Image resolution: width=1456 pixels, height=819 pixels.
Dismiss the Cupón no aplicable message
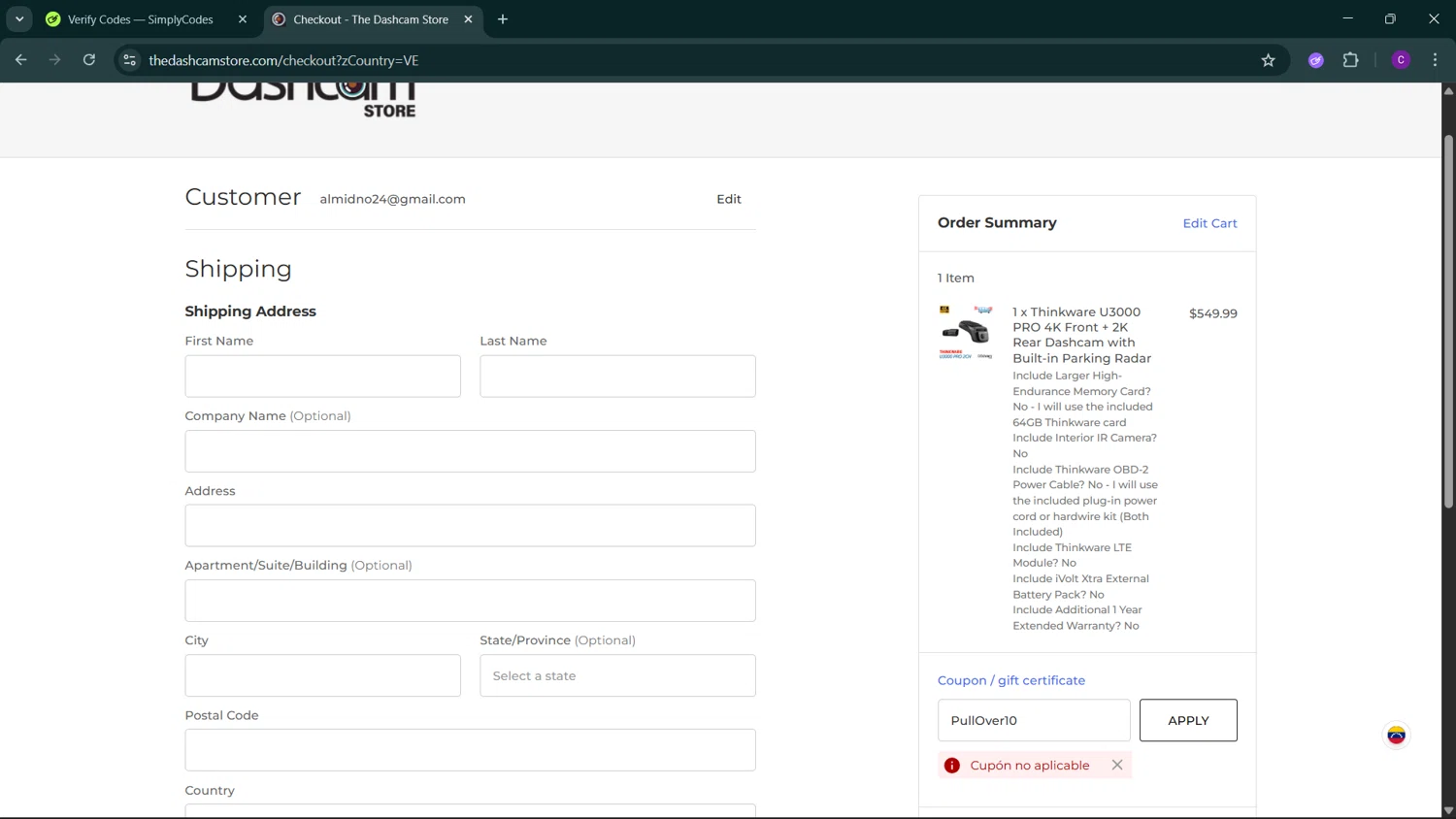[x=1117, y=765]
